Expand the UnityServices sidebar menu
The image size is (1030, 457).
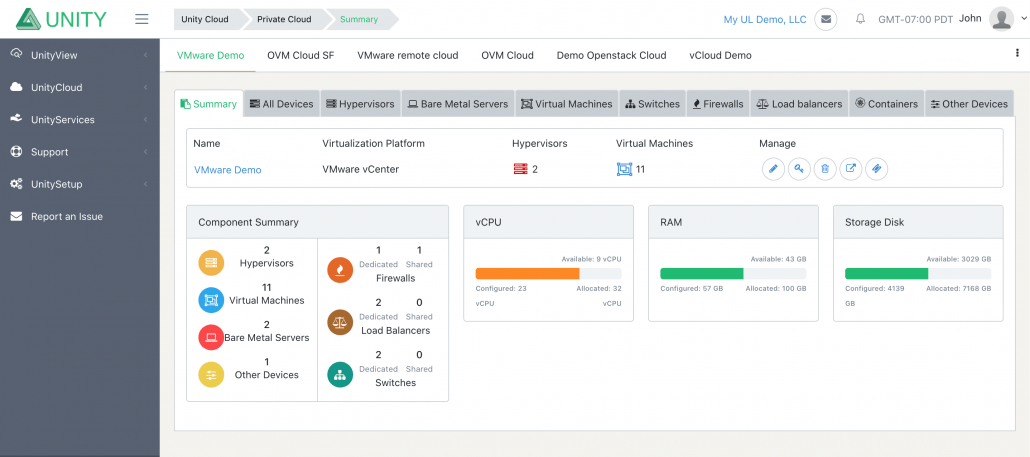[x=80, y=120]
